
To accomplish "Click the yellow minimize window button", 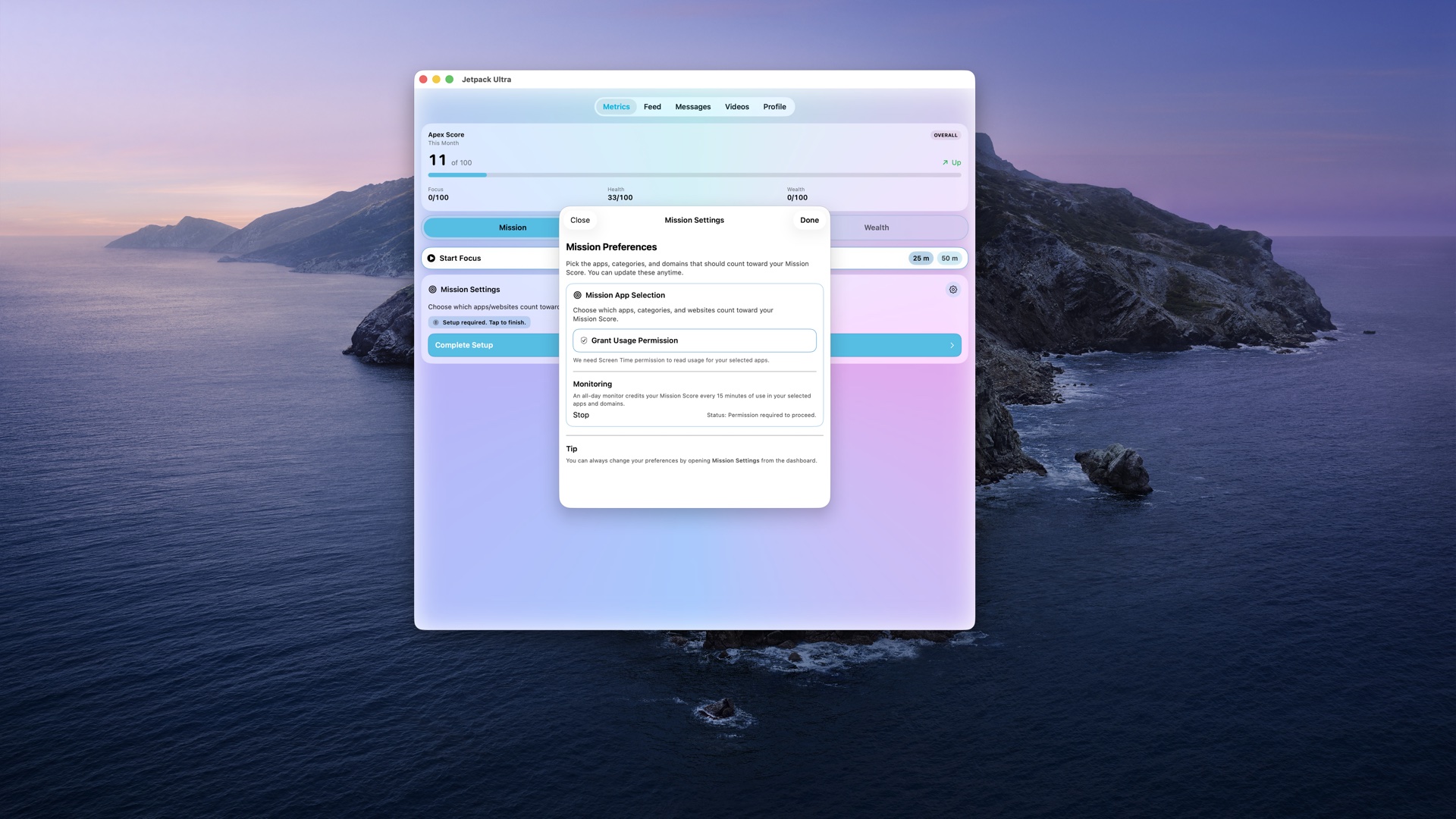I will (436, 80).
